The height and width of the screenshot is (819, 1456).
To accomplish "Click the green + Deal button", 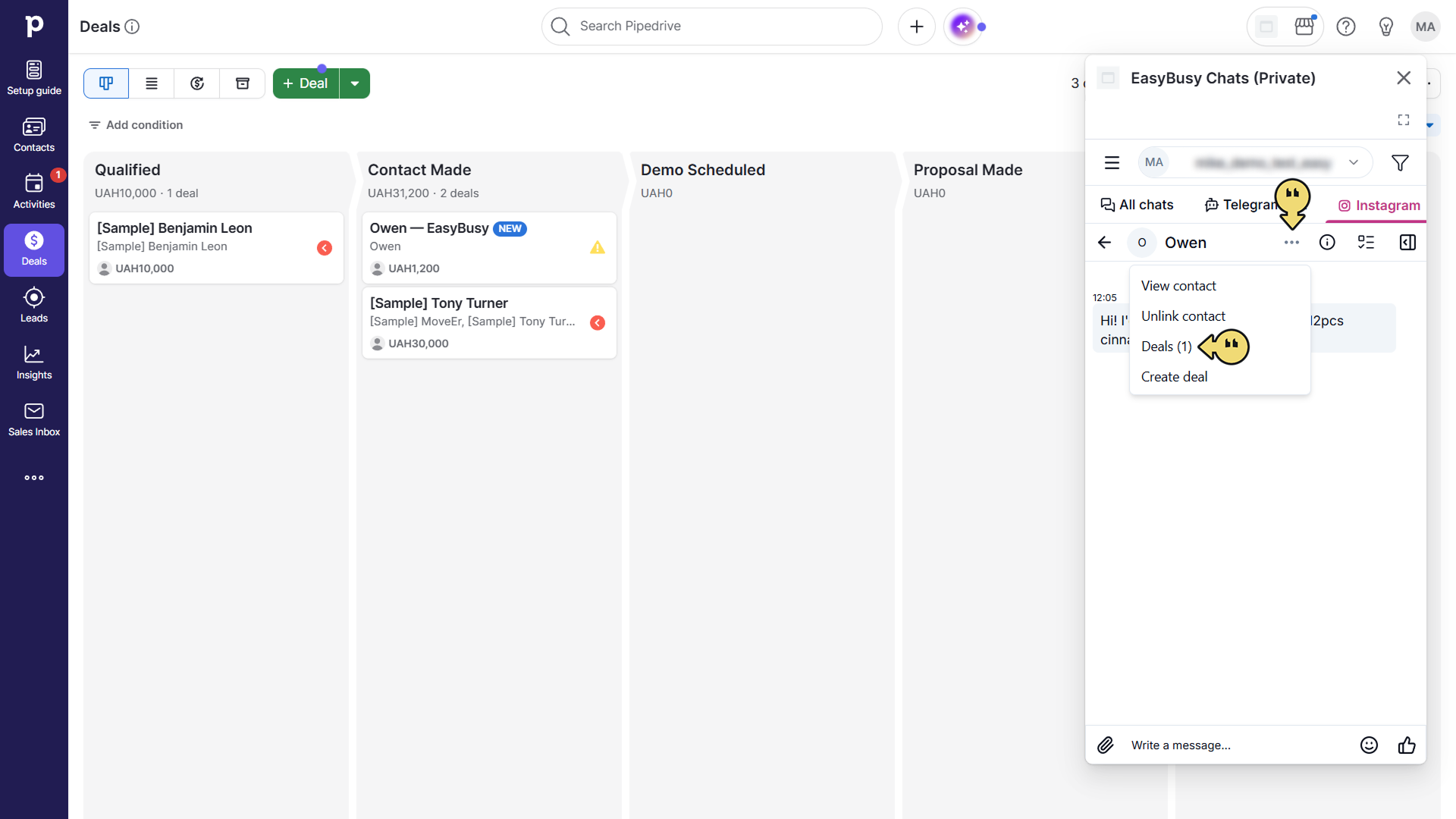I will [306, 83].
